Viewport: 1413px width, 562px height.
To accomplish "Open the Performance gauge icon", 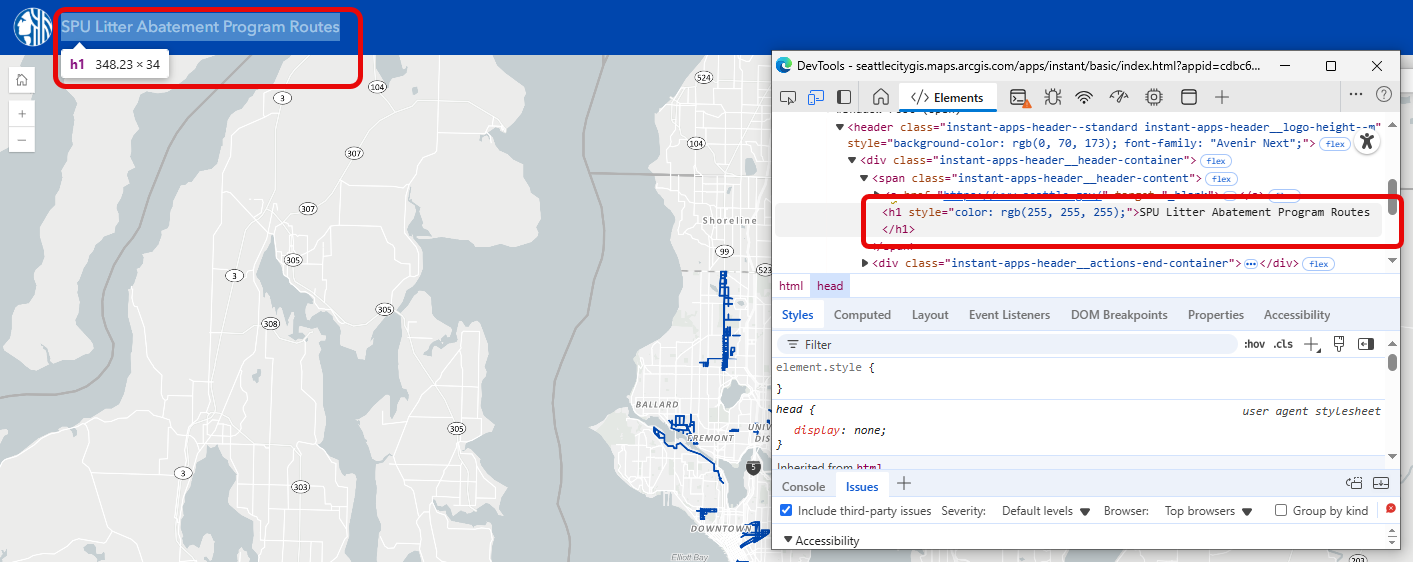I will 1119,97.
